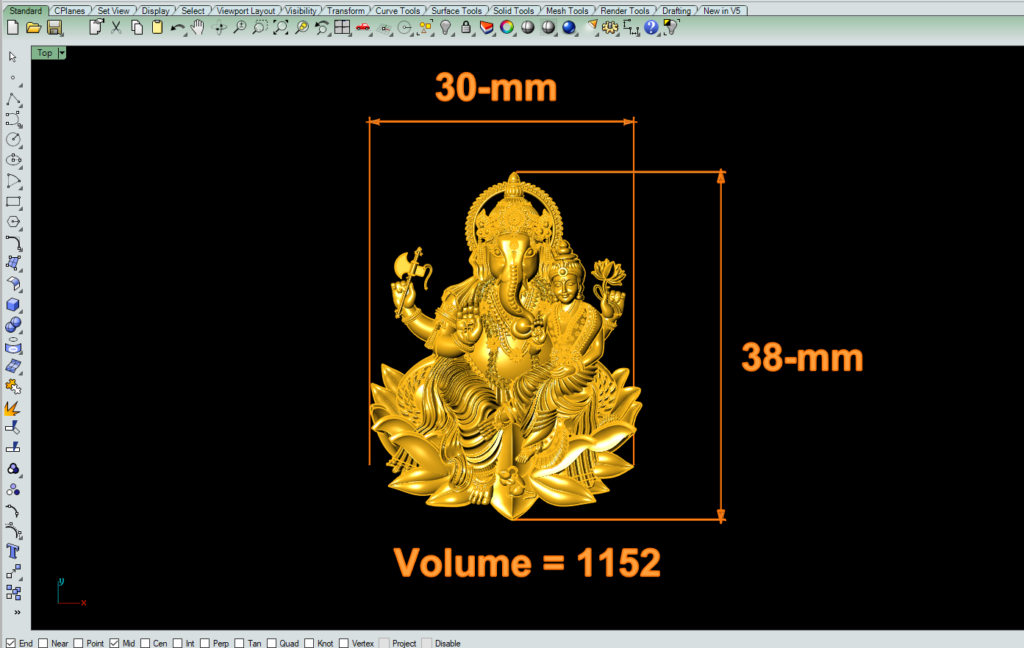Click the Lock objects padlock icon

coord(466,27)
